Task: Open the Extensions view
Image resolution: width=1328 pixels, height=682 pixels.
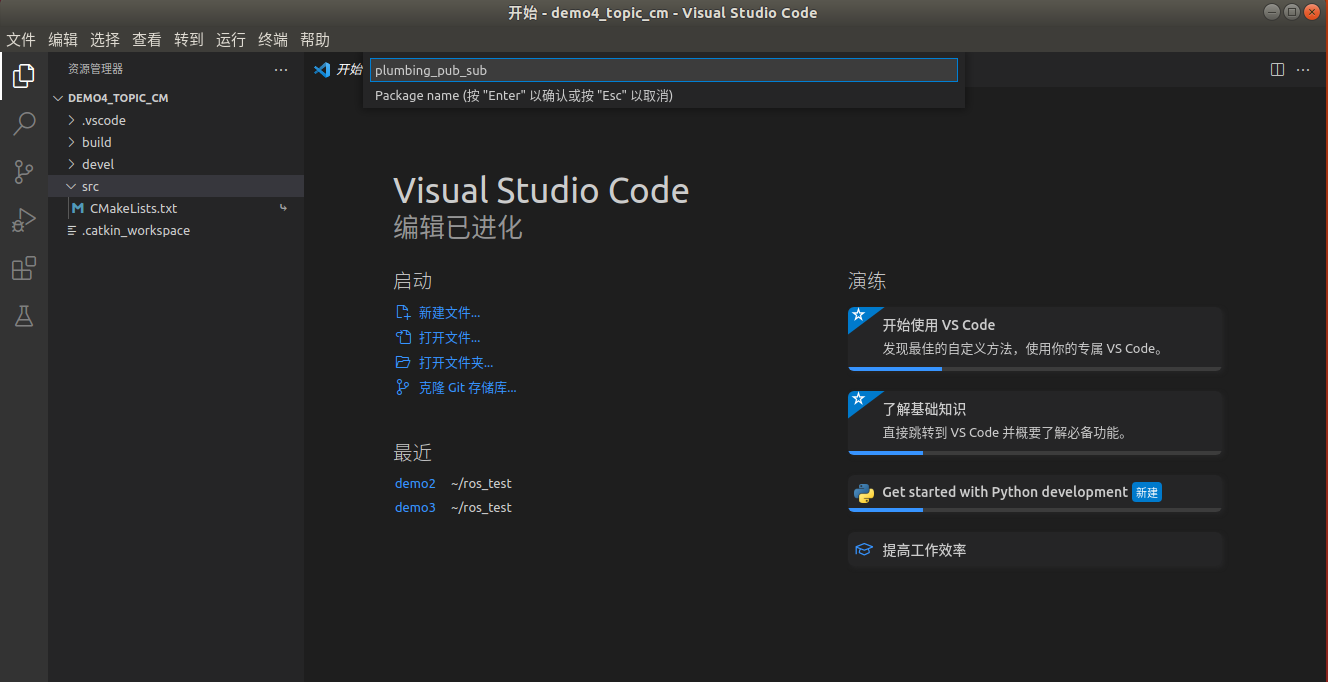Action: coord(24,268)
